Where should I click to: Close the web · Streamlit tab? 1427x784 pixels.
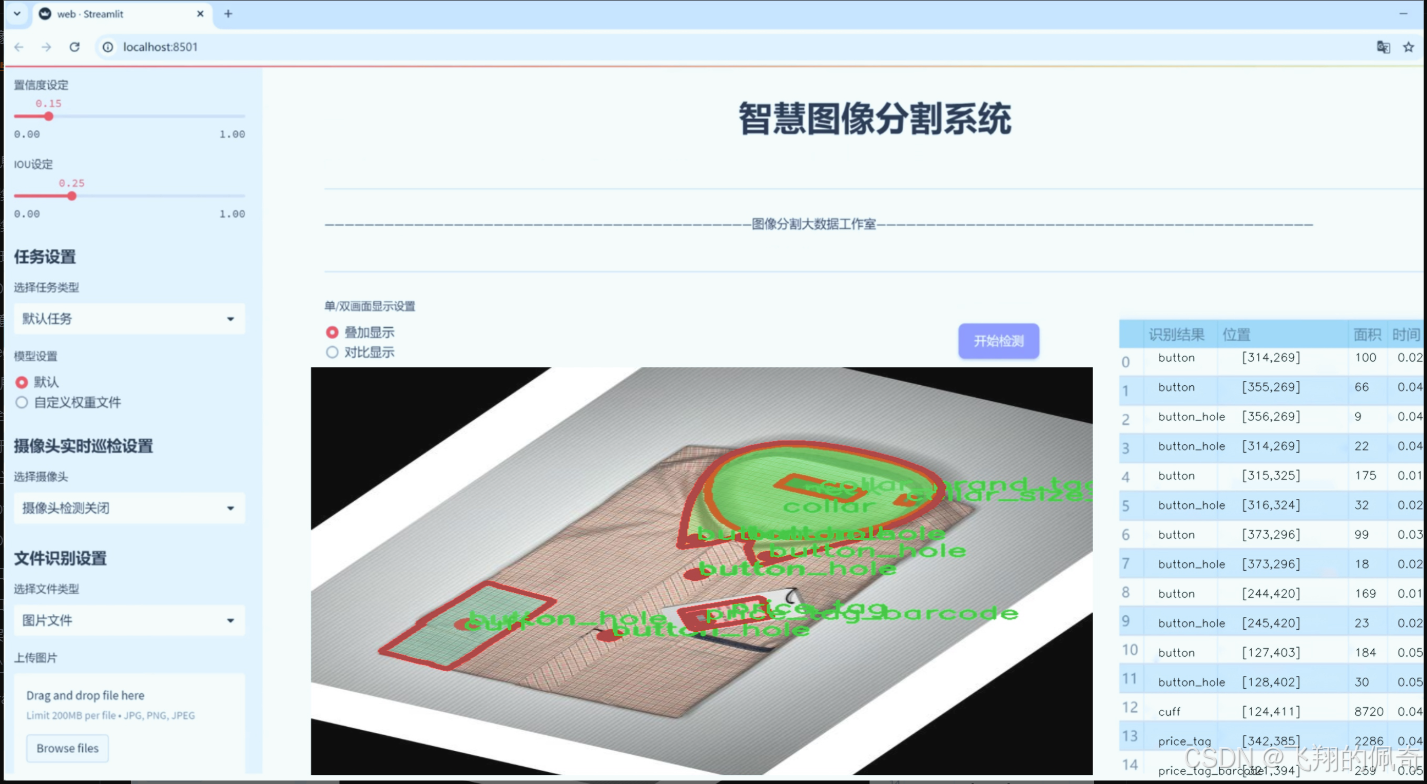point(200,14)
